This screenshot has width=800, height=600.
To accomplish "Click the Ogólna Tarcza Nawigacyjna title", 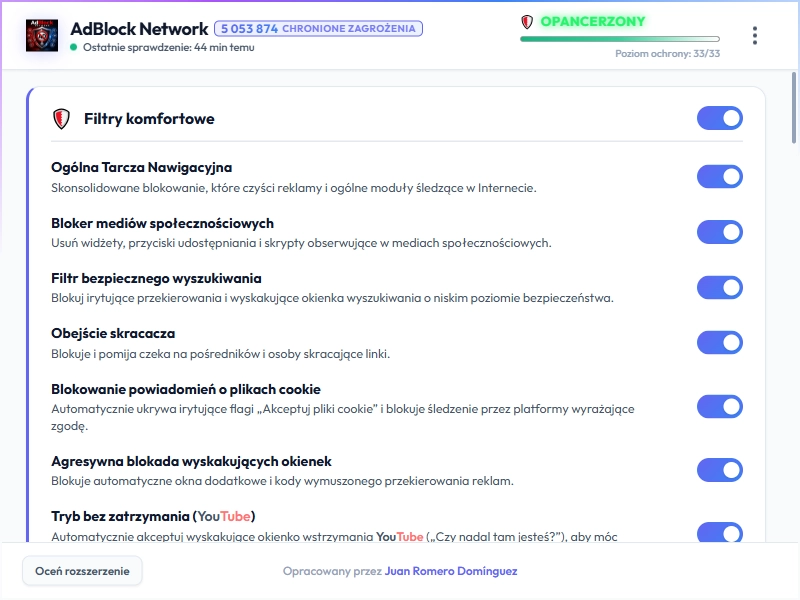I will [x=141, y=167].
